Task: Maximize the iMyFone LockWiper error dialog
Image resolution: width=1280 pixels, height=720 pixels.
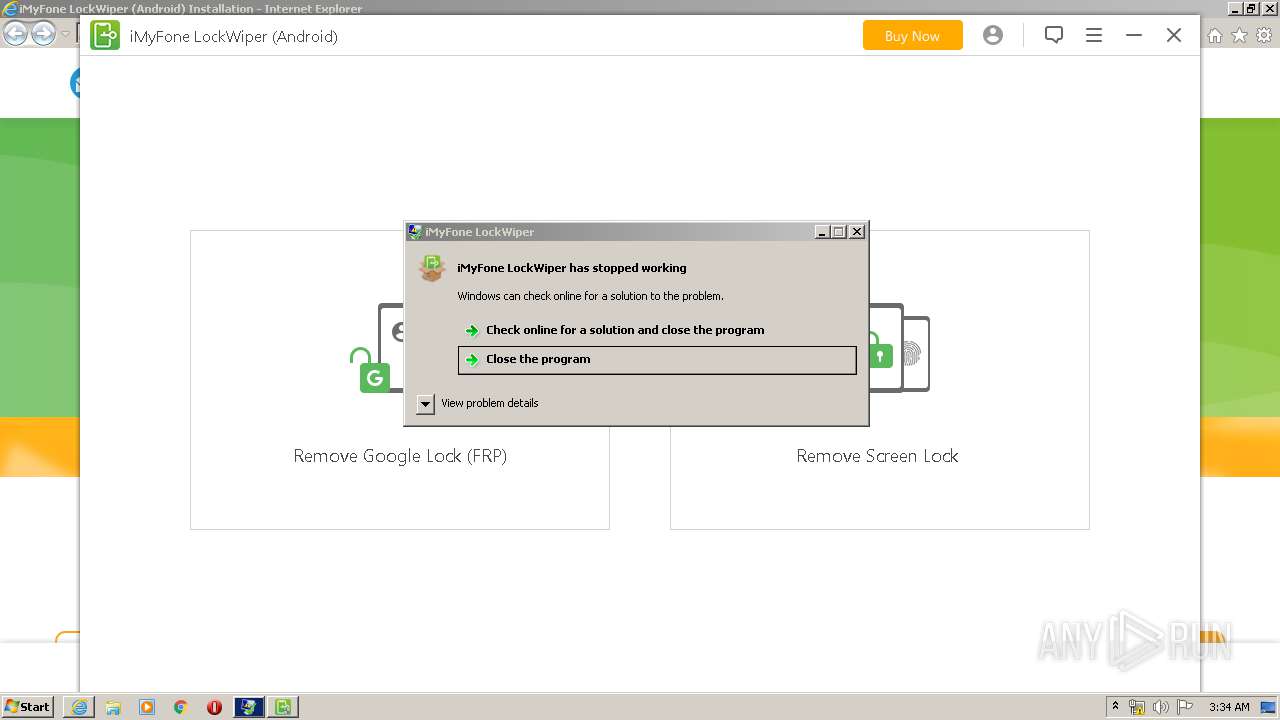Action: [839, 232]
